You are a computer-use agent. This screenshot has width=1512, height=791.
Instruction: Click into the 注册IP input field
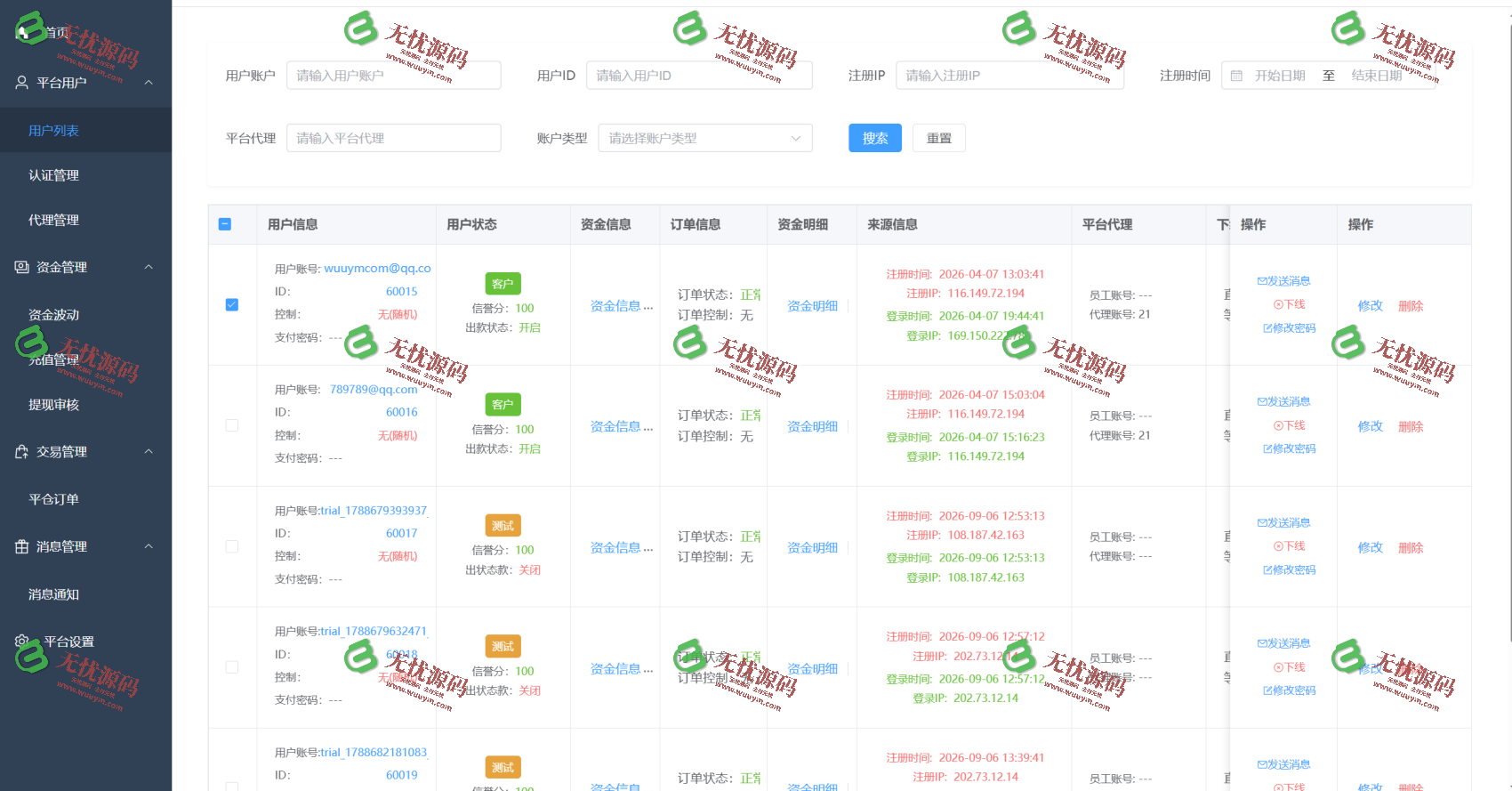(x=1010, y=76)
